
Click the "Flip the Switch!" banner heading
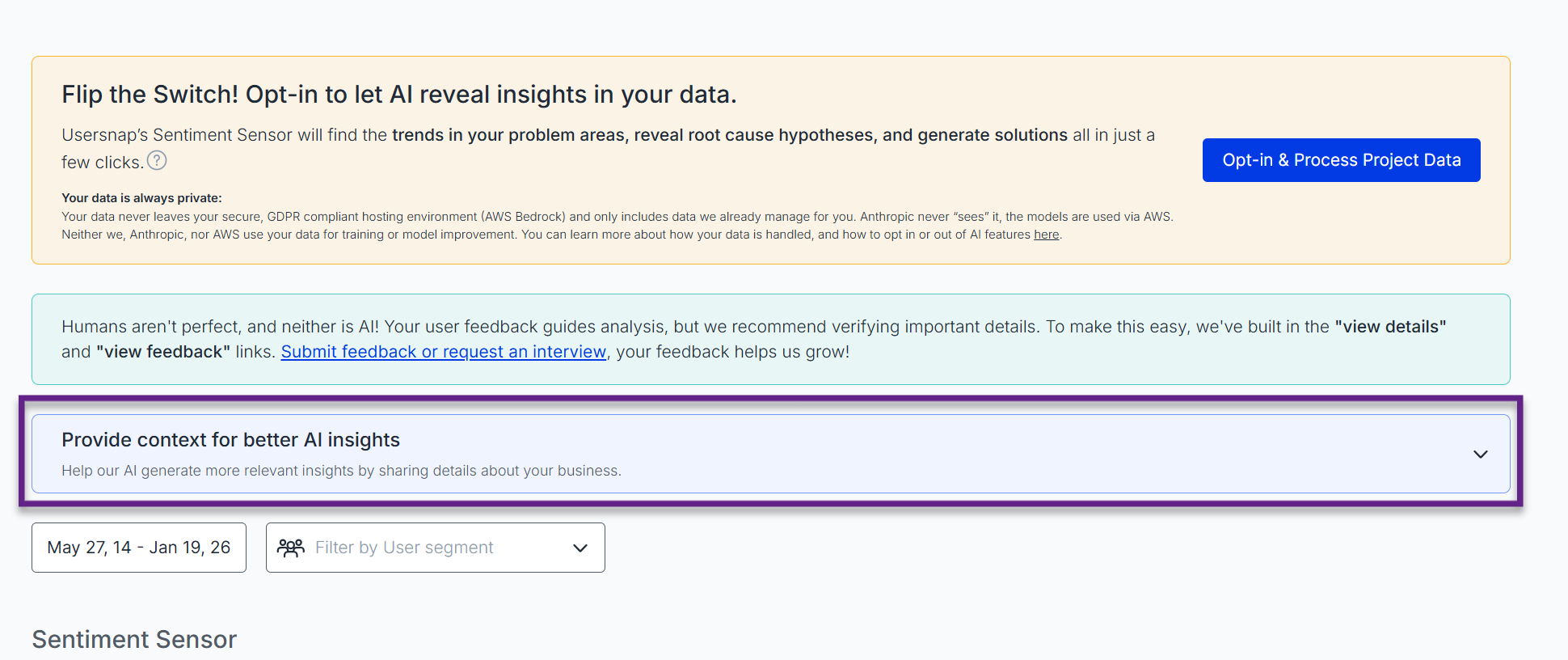coord(398,95)
